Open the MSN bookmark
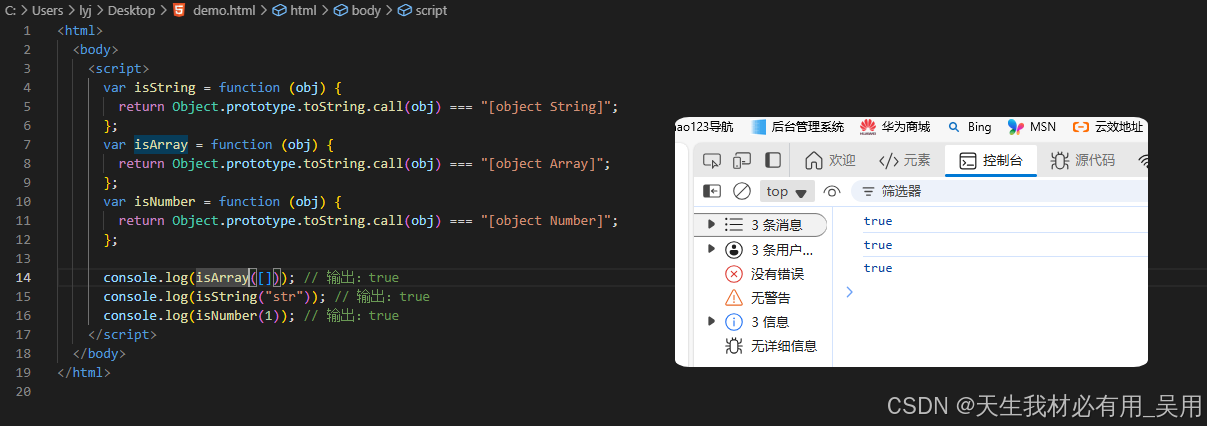This screenshot has width=1207, height=426. point(1031,127)
